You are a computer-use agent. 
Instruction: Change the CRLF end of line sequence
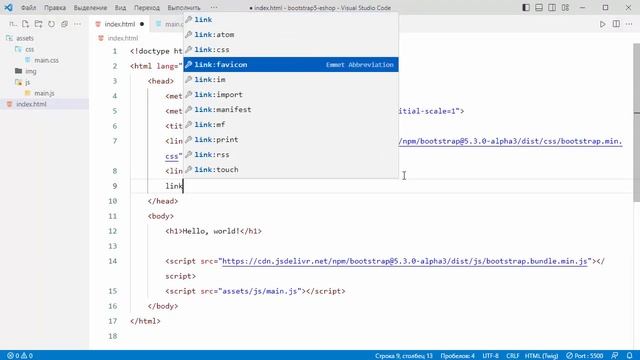coord(512,356)
